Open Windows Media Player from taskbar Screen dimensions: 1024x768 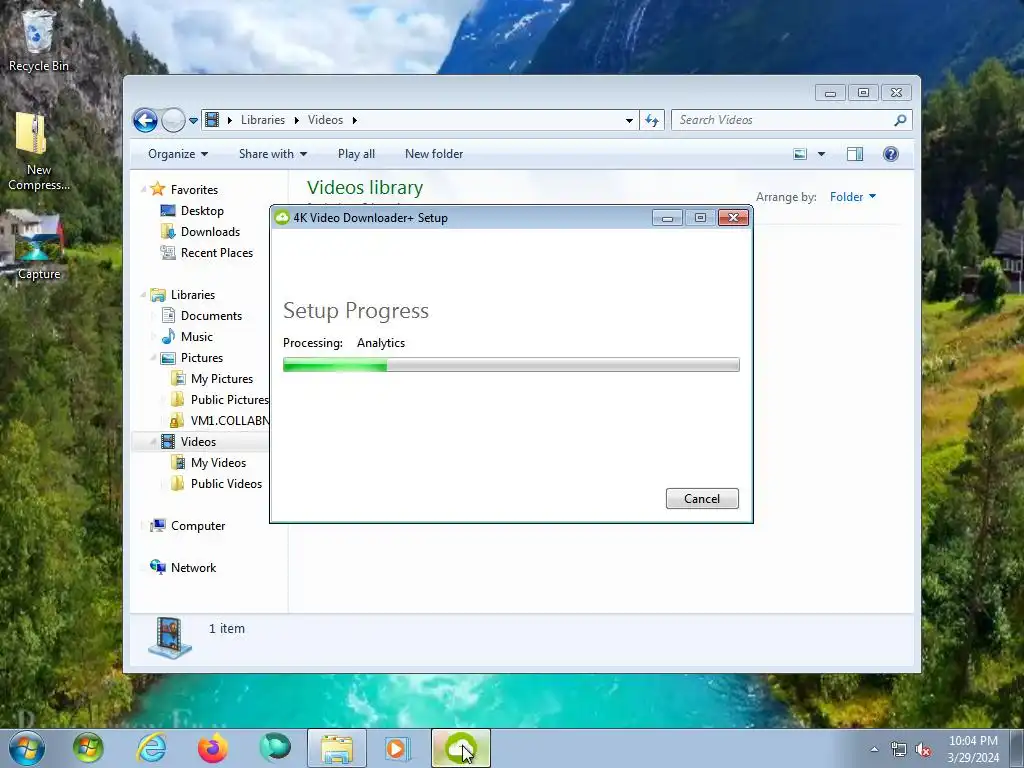coord(397,748)
